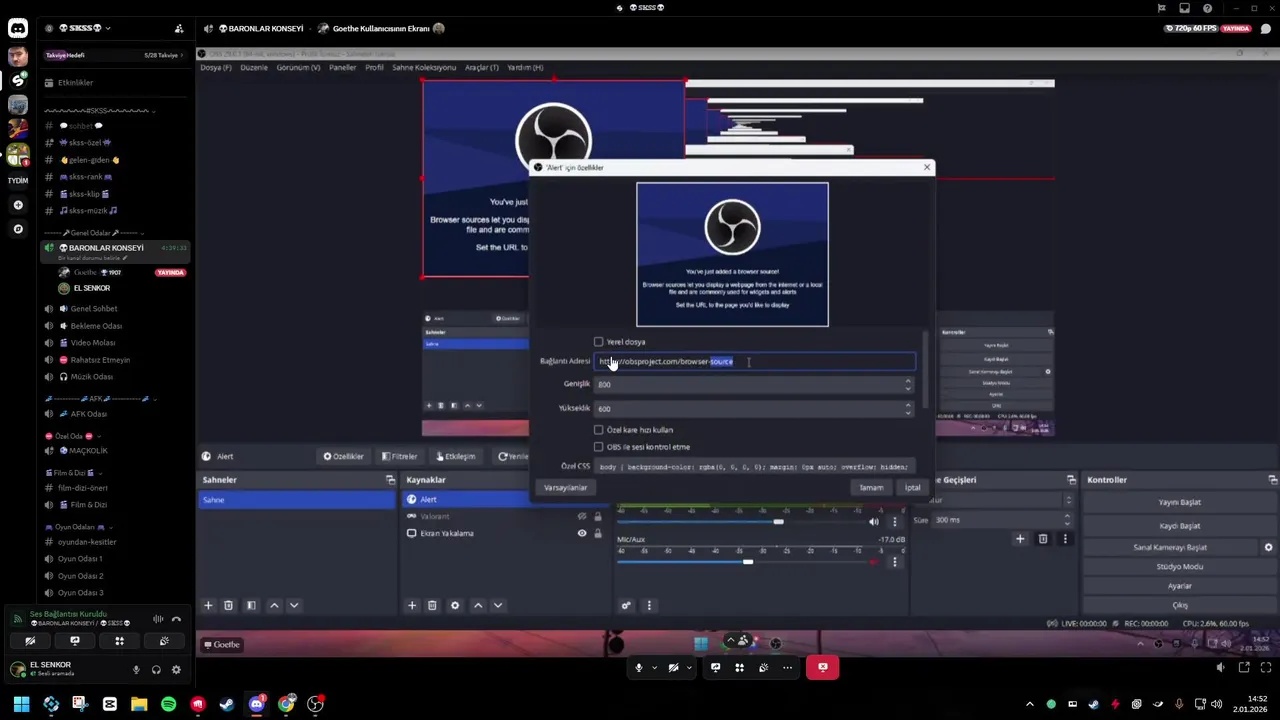The image size is (1280, 720).
Task: Open more options in call bar
Action: pos(788,667)
